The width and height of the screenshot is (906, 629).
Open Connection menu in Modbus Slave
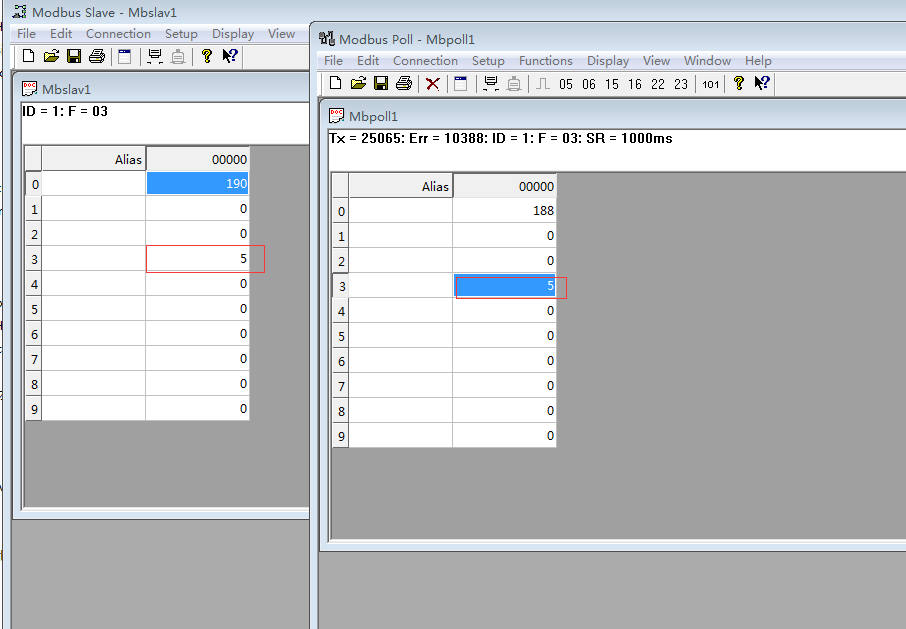(x=118, y=34)
